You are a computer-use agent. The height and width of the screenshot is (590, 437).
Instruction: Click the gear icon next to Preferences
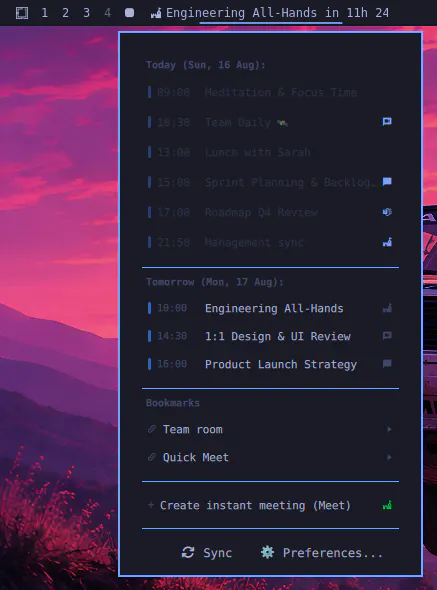point(267,552)
